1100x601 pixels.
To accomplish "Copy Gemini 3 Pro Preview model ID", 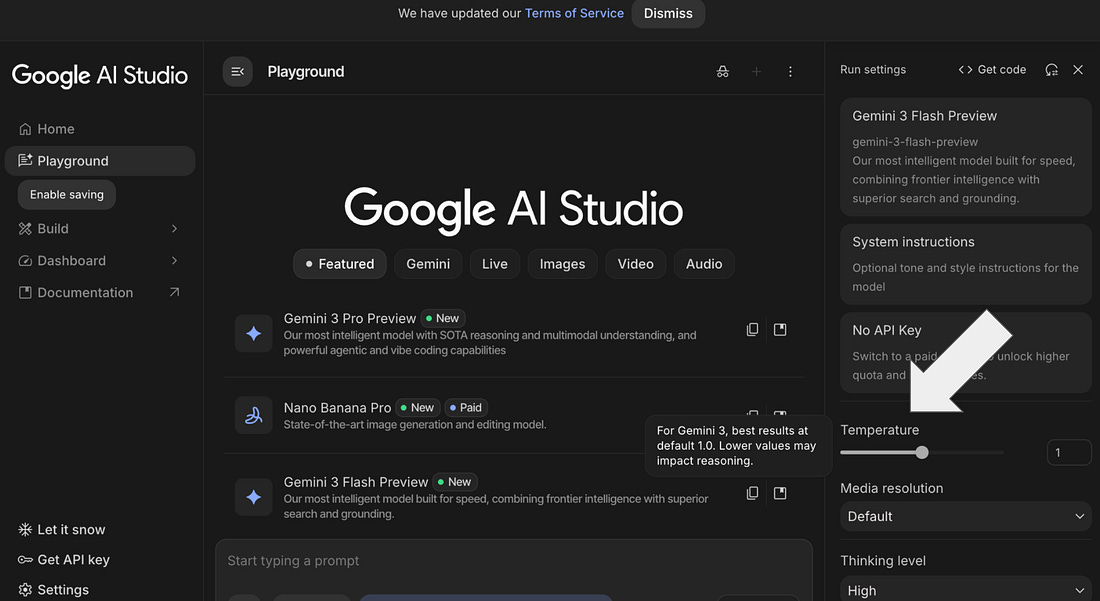I will [752, 330].
